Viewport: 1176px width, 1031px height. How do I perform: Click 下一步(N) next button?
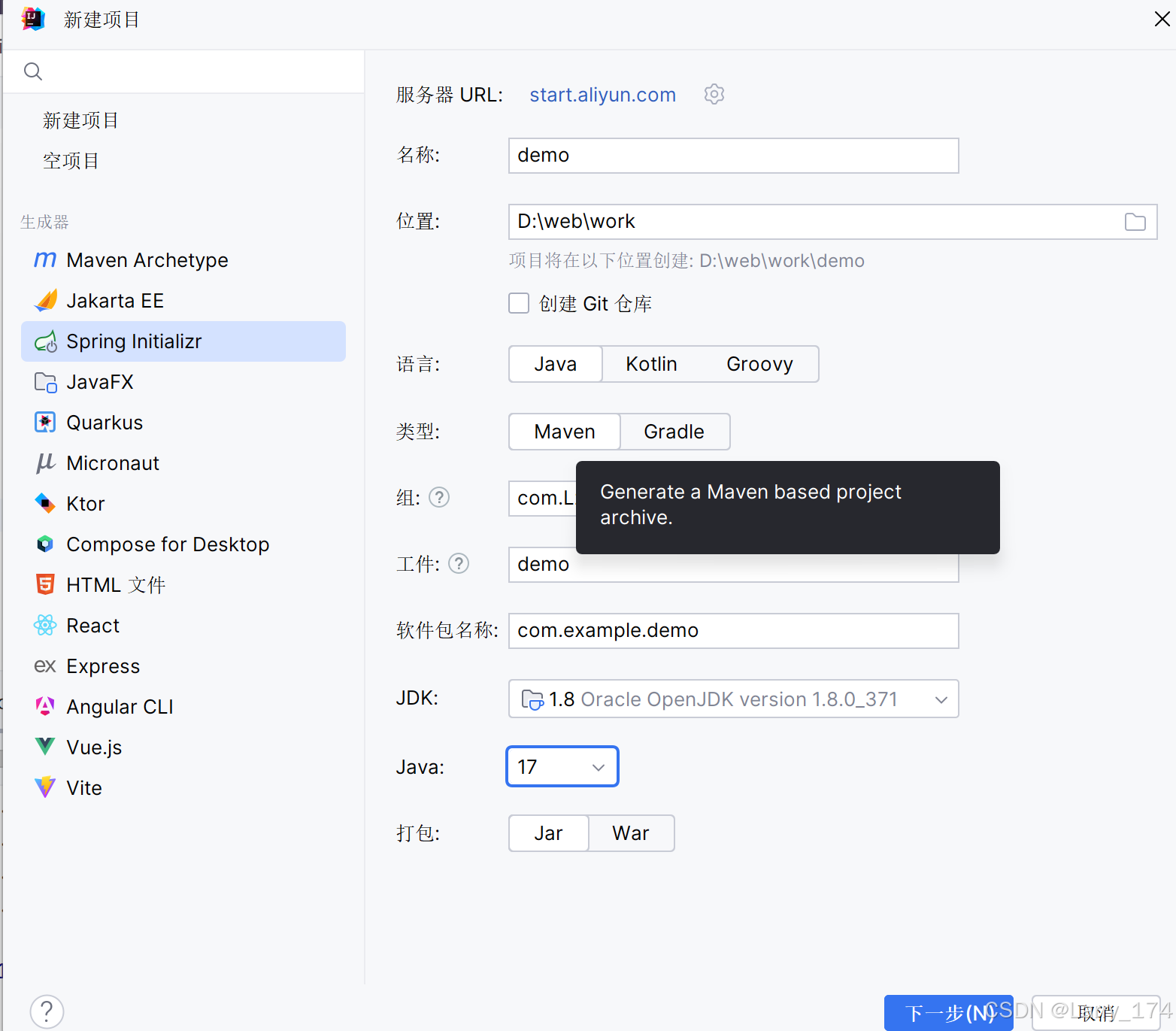(x=948, y=1013)
